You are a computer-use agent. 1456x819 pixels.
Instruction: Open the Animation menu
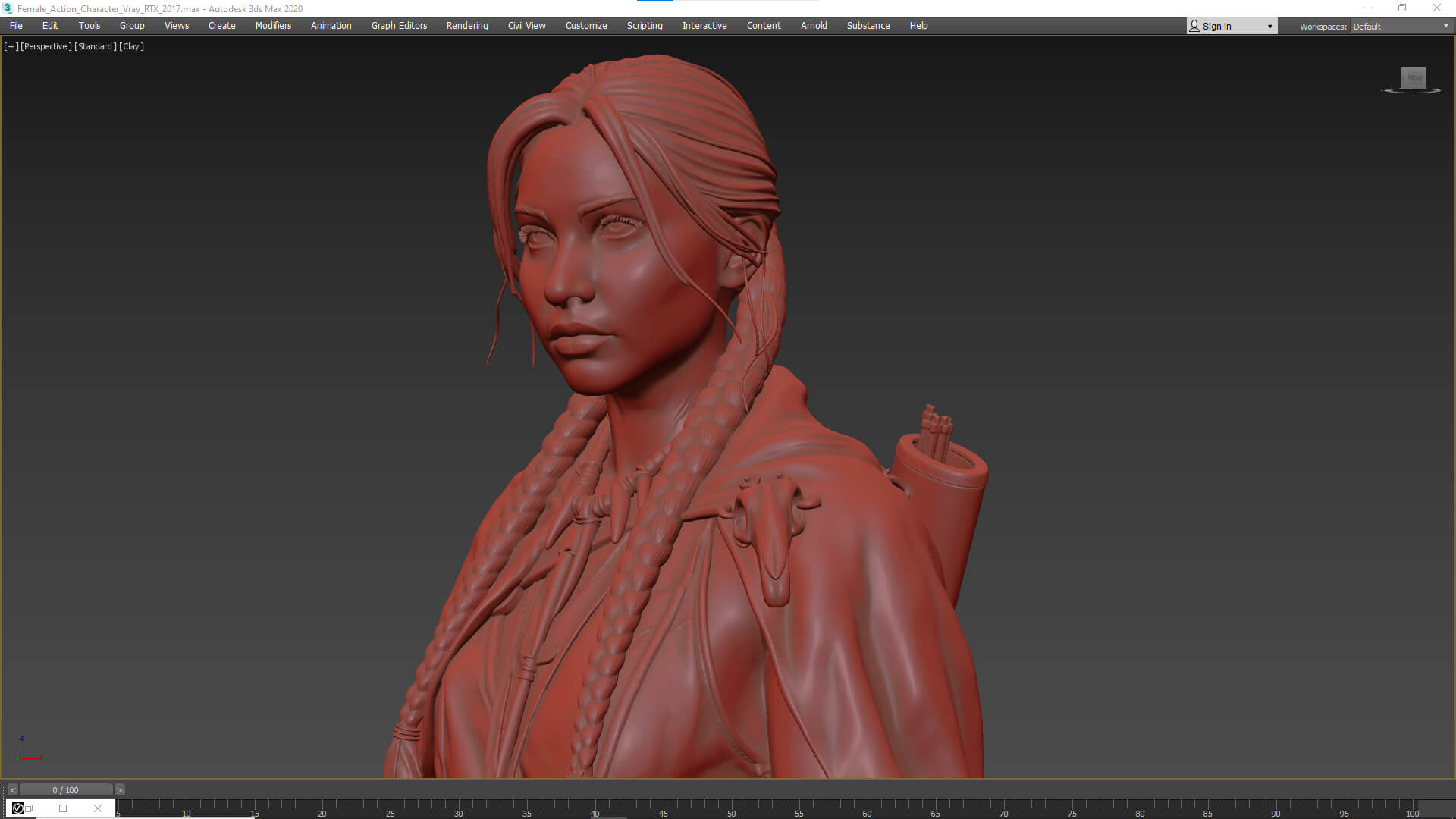[x=331, y=26]
